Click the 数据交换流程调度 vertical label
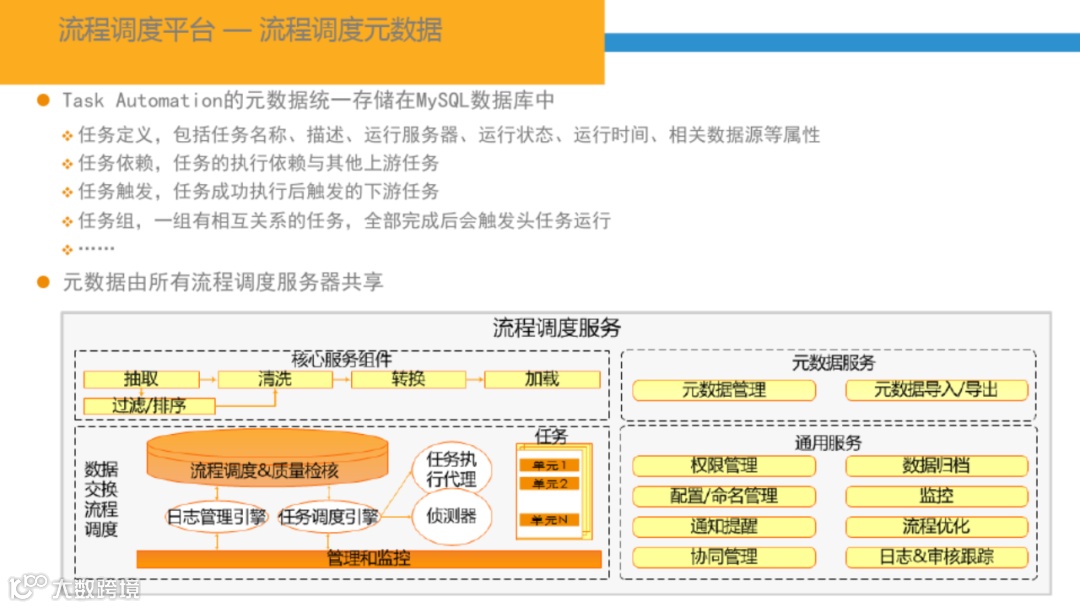The height and width of the screenshot is (608, 1080). [101, 499]
